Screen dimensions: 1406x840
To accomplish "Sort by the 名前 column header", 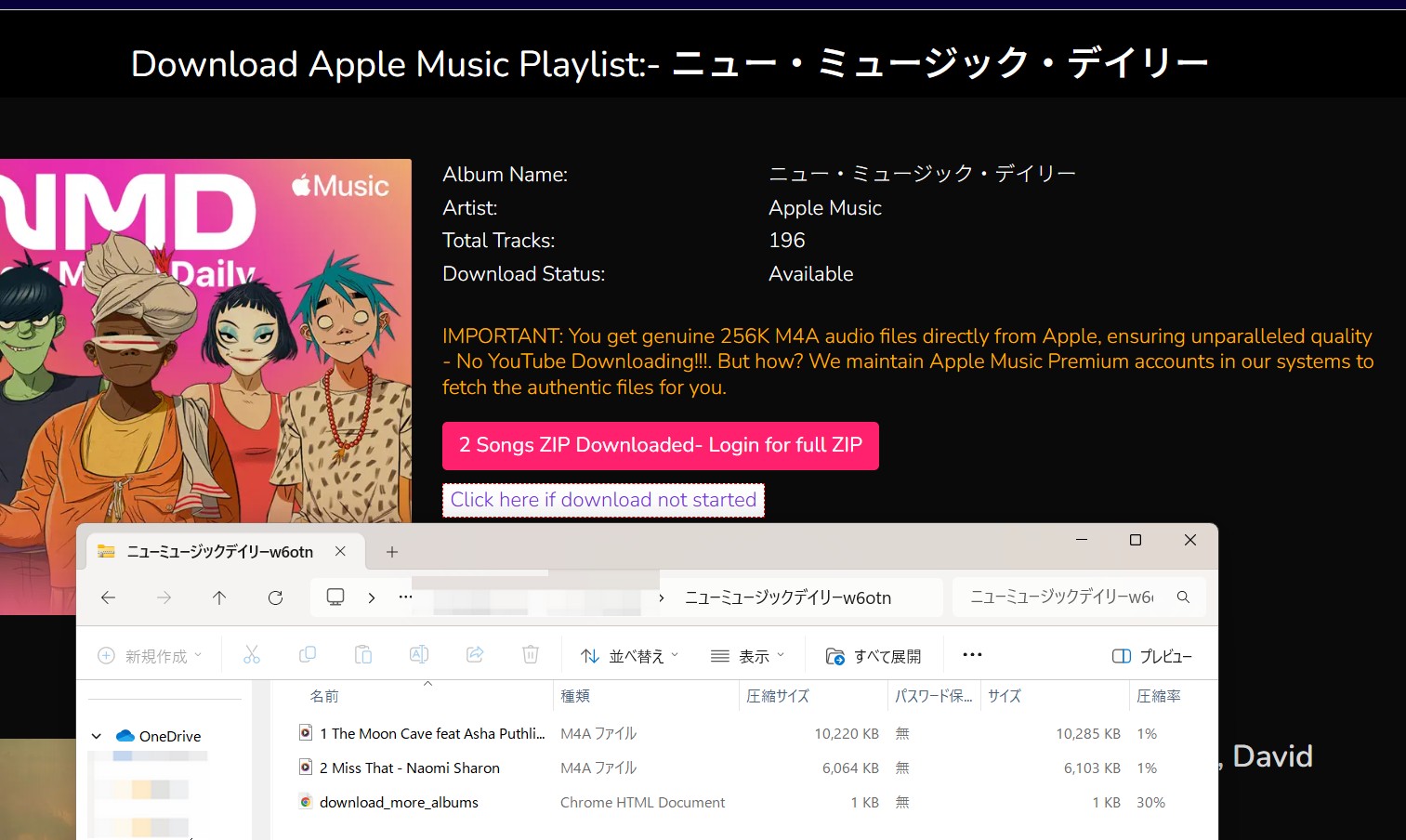I will (324, 696).
